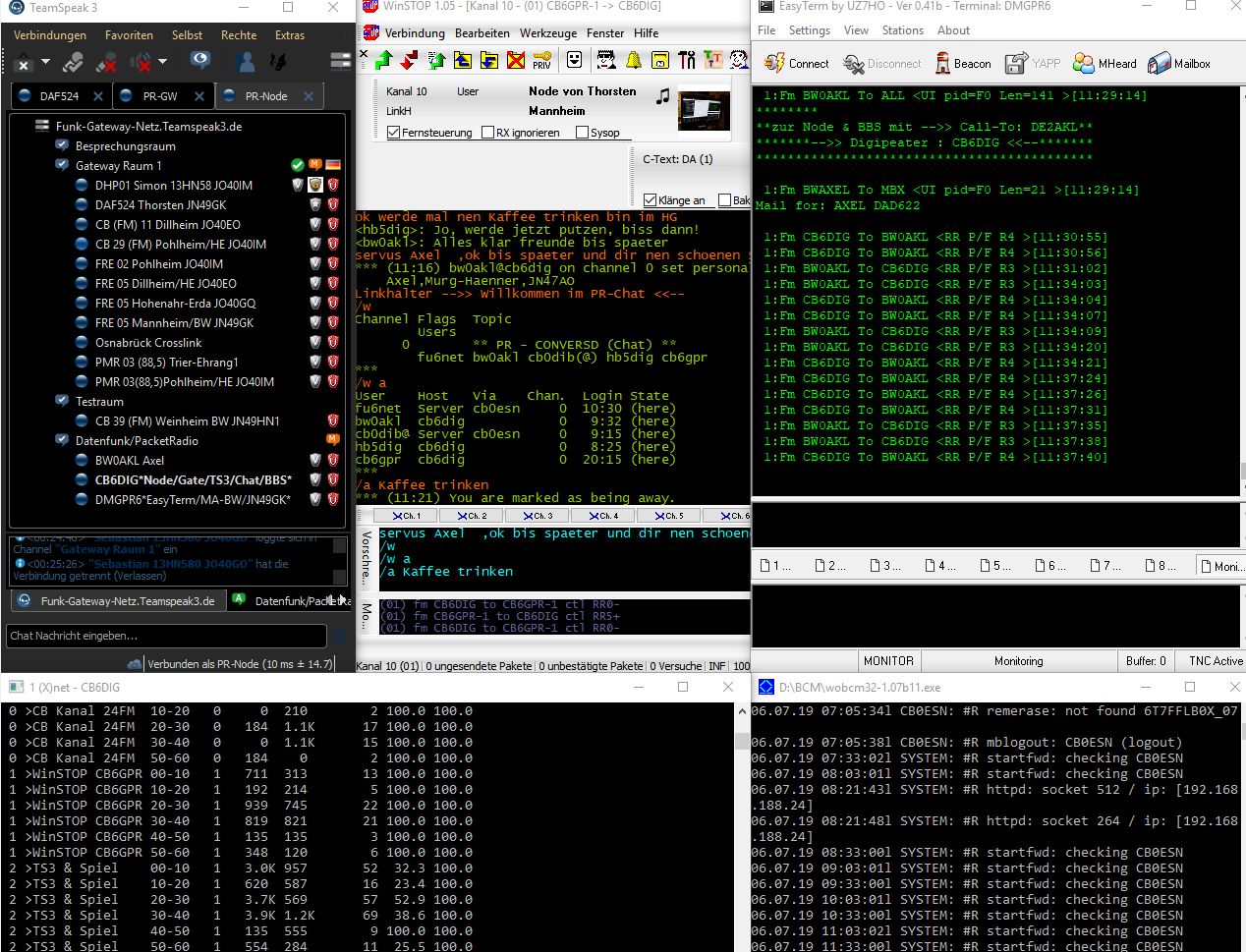Collapse Funk-Gateway-Netz server tree root
1246x952 pixels.
click(42, 126)
